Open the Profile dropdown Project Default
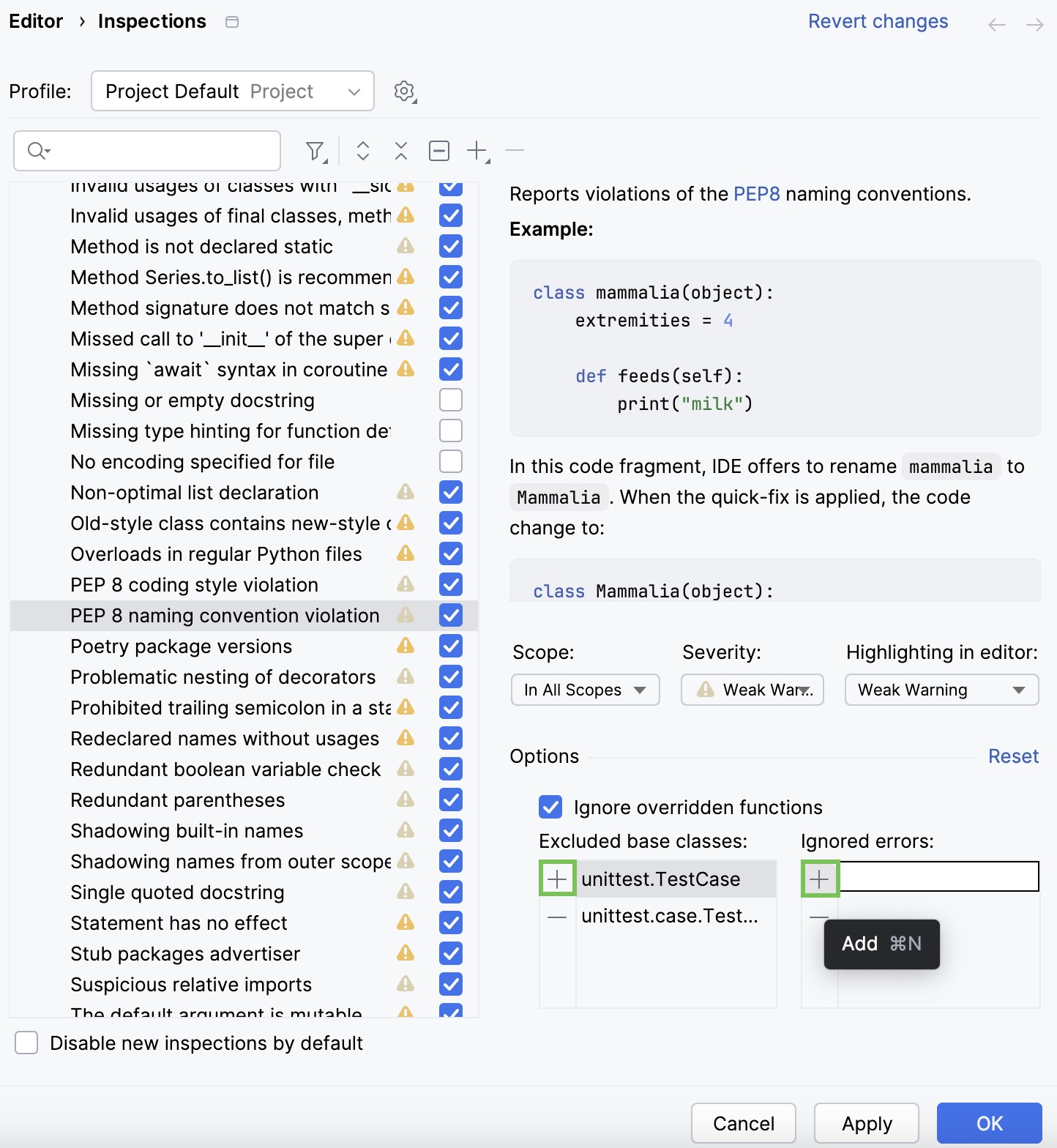Viewport: 1057px width, 1148px height. tap(232, 92)
